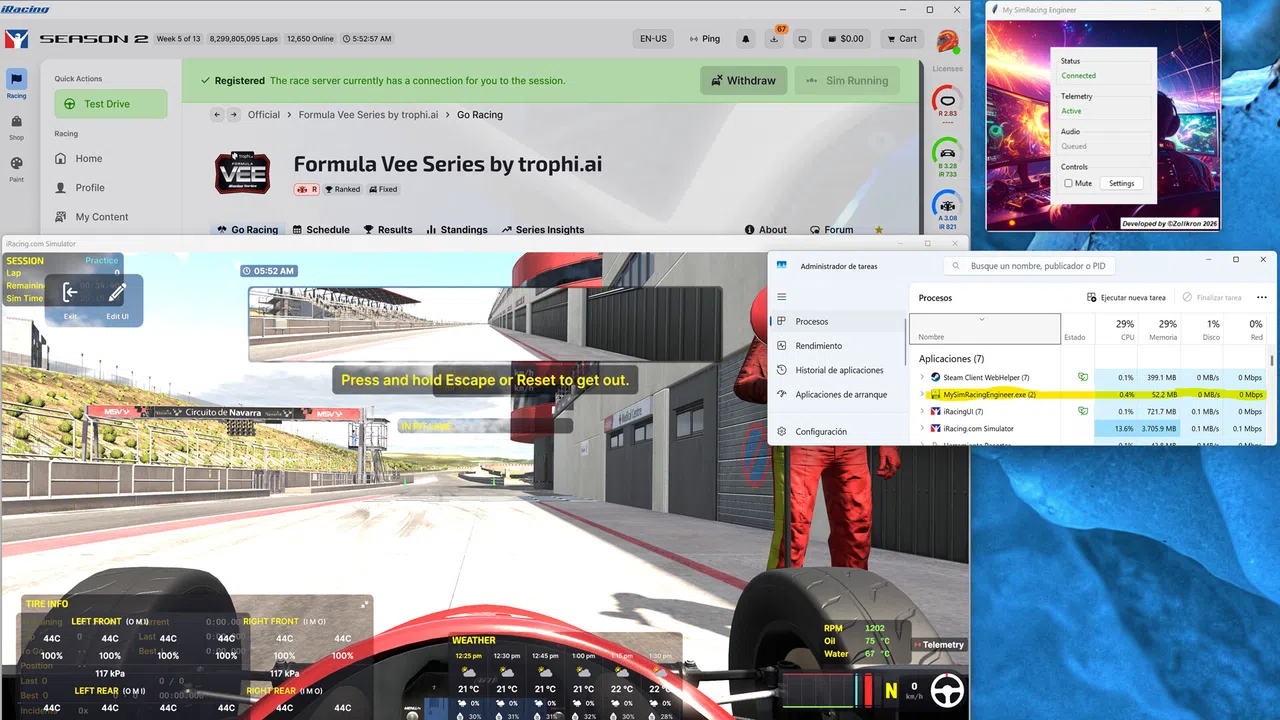The image size is (1280, 720).
Task: Open notifications bell in iRacing header
Action: 745,39
